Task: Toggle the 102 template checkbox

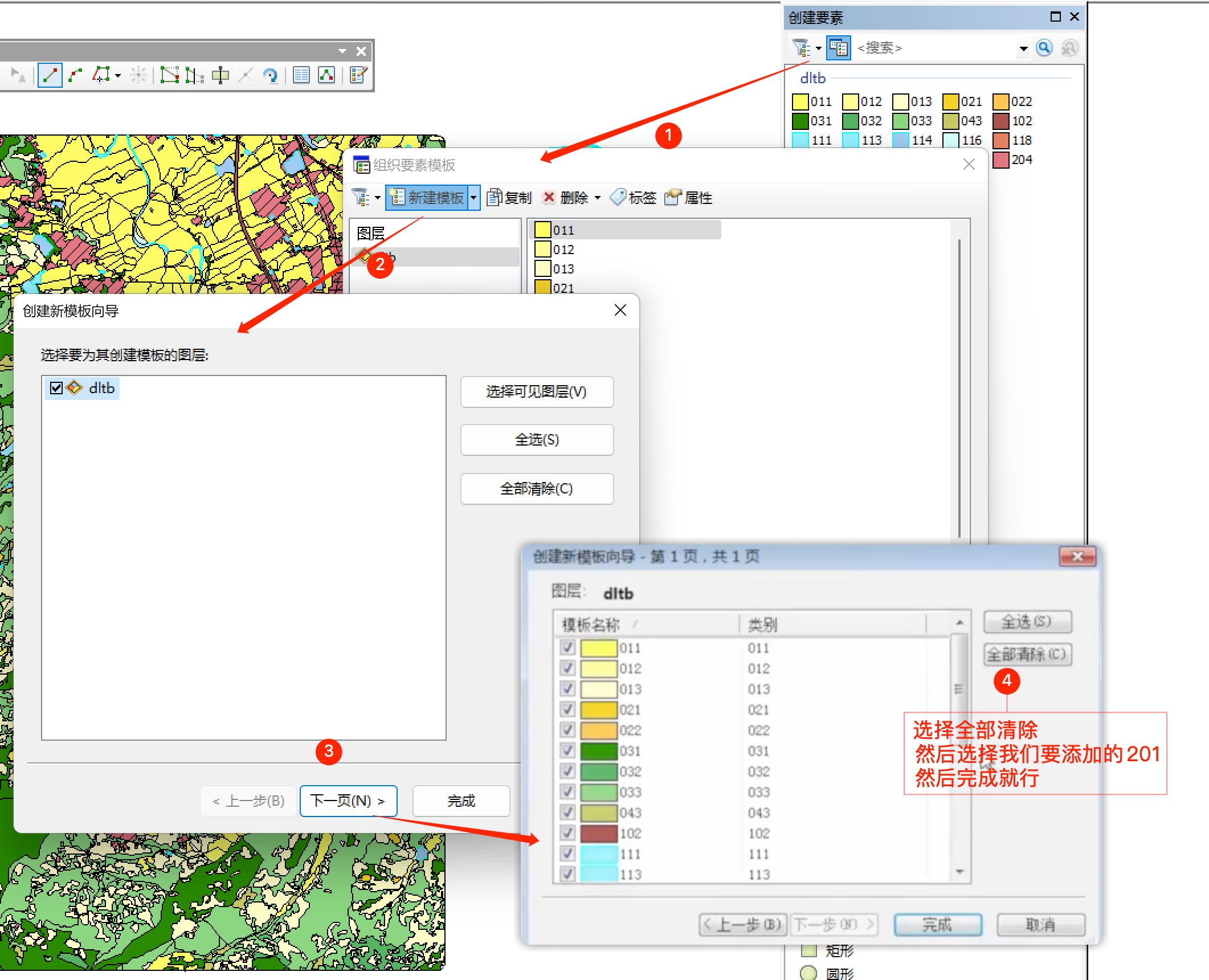Action: (x=567, y=833)
